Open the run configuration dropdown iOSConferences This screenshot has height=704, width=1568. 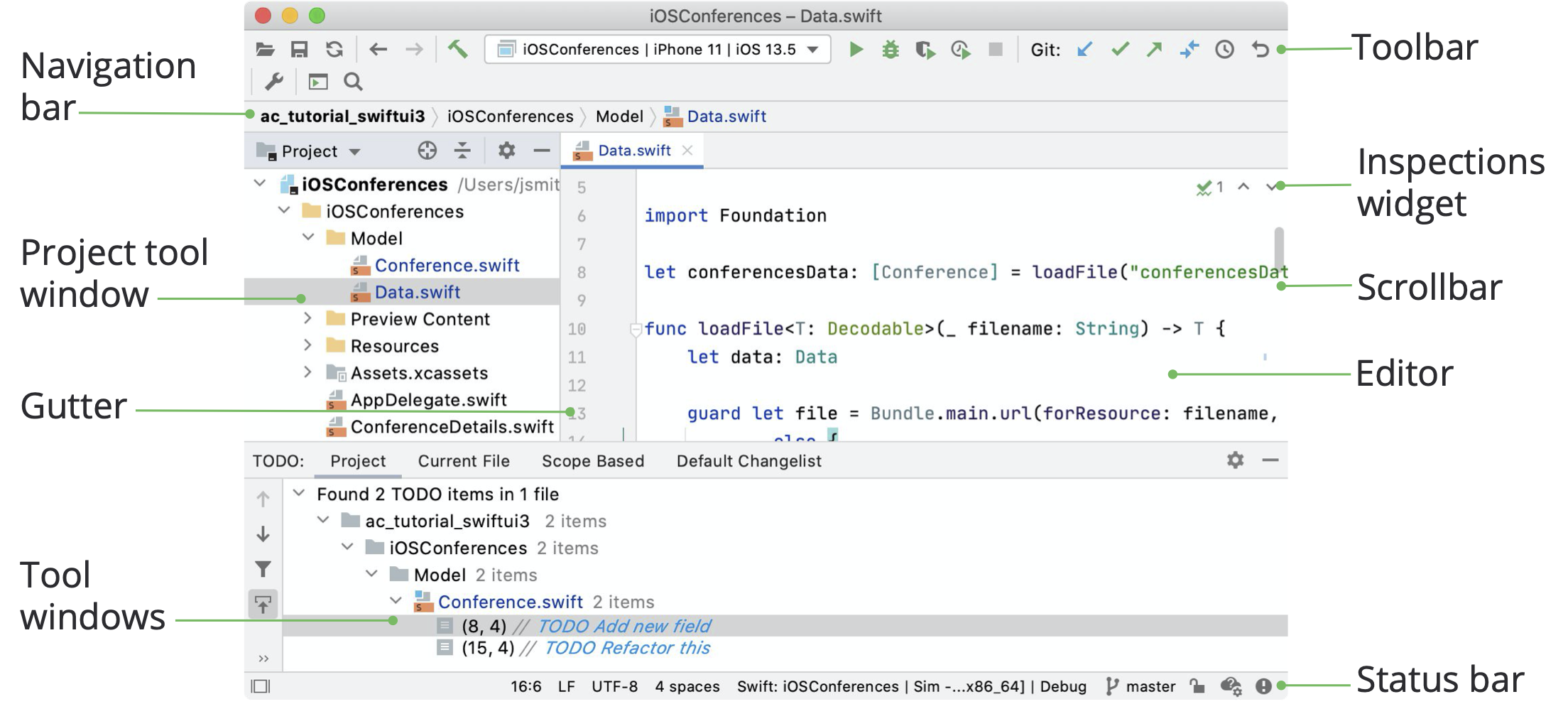658,49
